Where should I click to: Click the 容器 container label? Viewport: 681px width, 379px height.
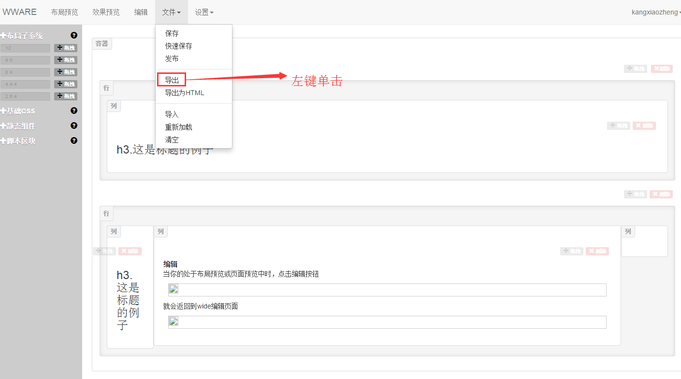point(102,43)
